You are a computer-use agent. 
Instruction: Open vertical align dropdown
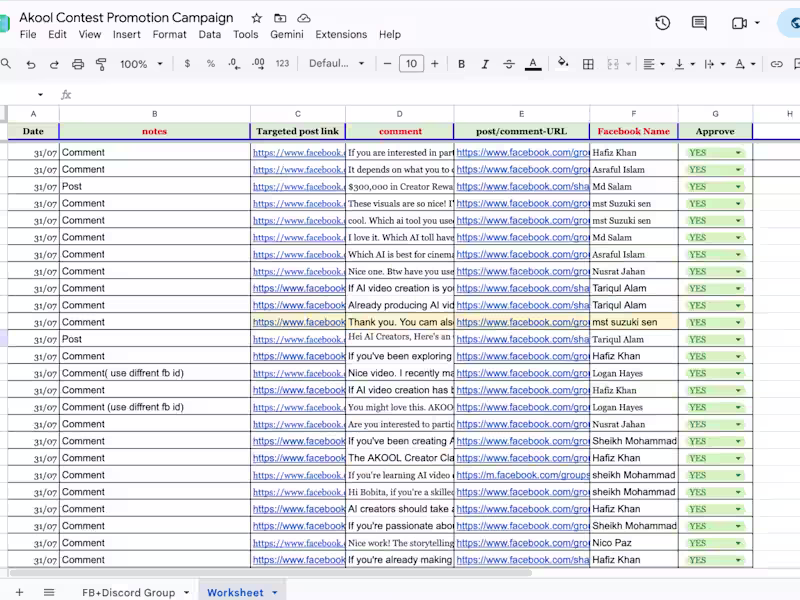coord(685,64)
